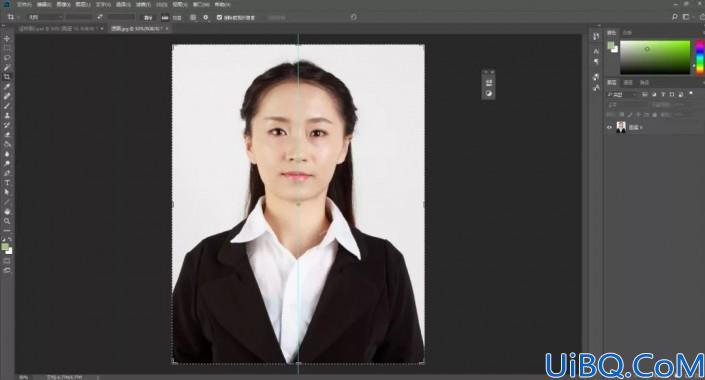Select the Pen tool
The image size is (705, 380).
pos(7,173)
